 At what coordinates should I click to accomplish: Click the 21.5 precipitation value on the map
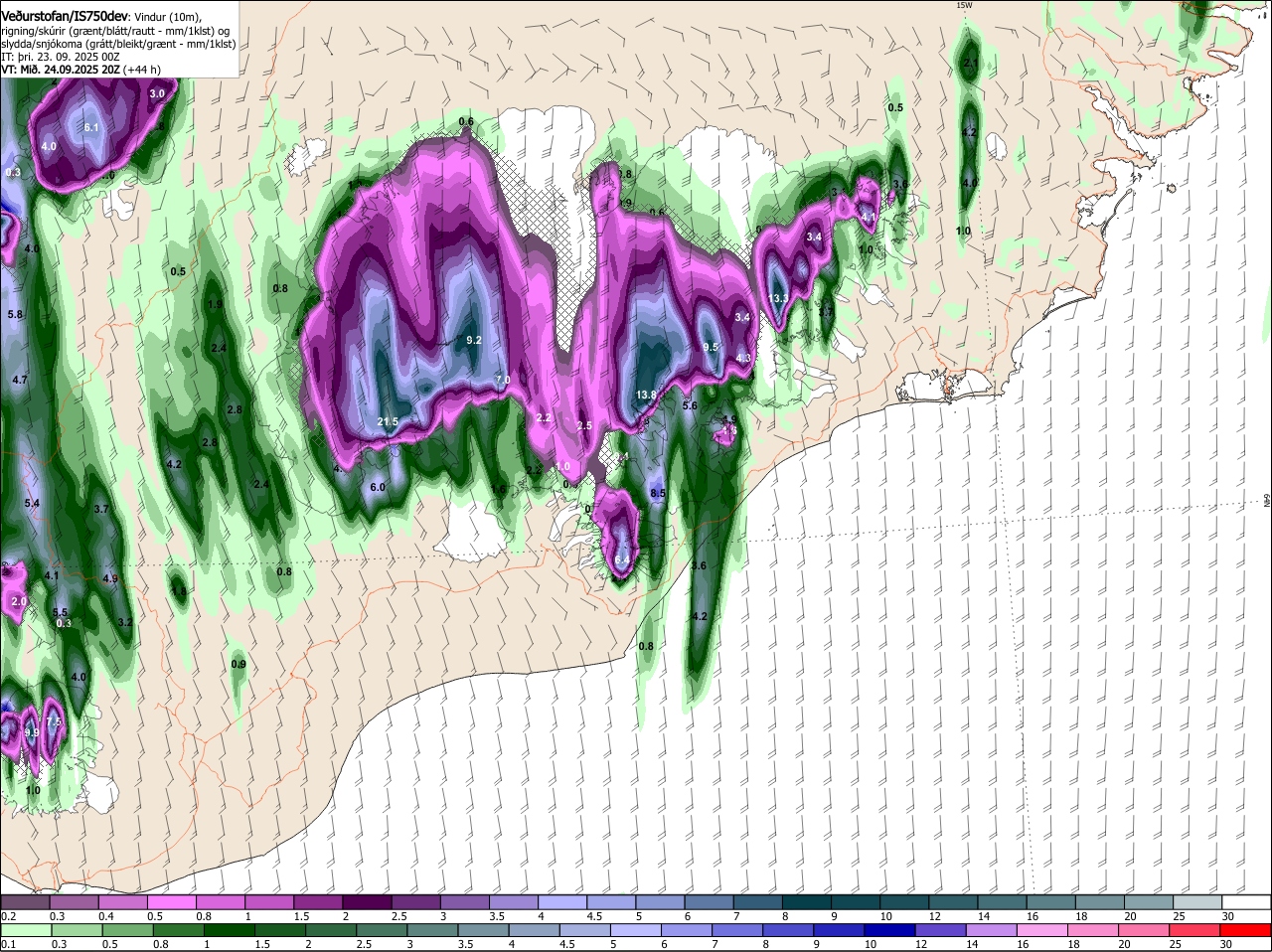[x=388, y=422]
